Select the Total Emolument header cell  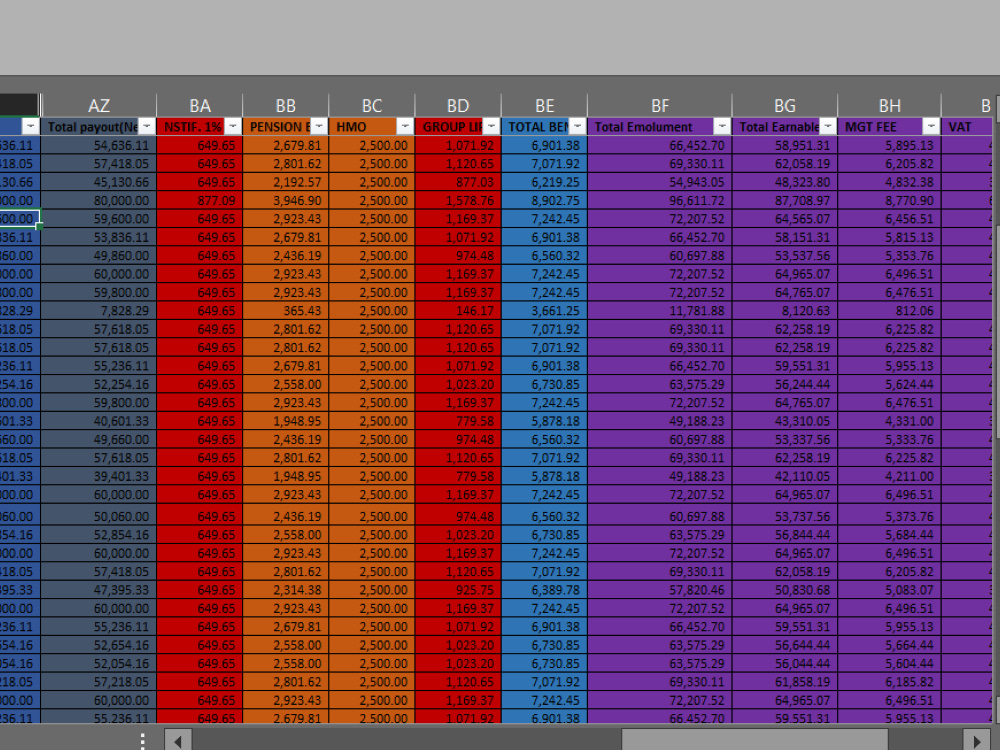point(659,127)
